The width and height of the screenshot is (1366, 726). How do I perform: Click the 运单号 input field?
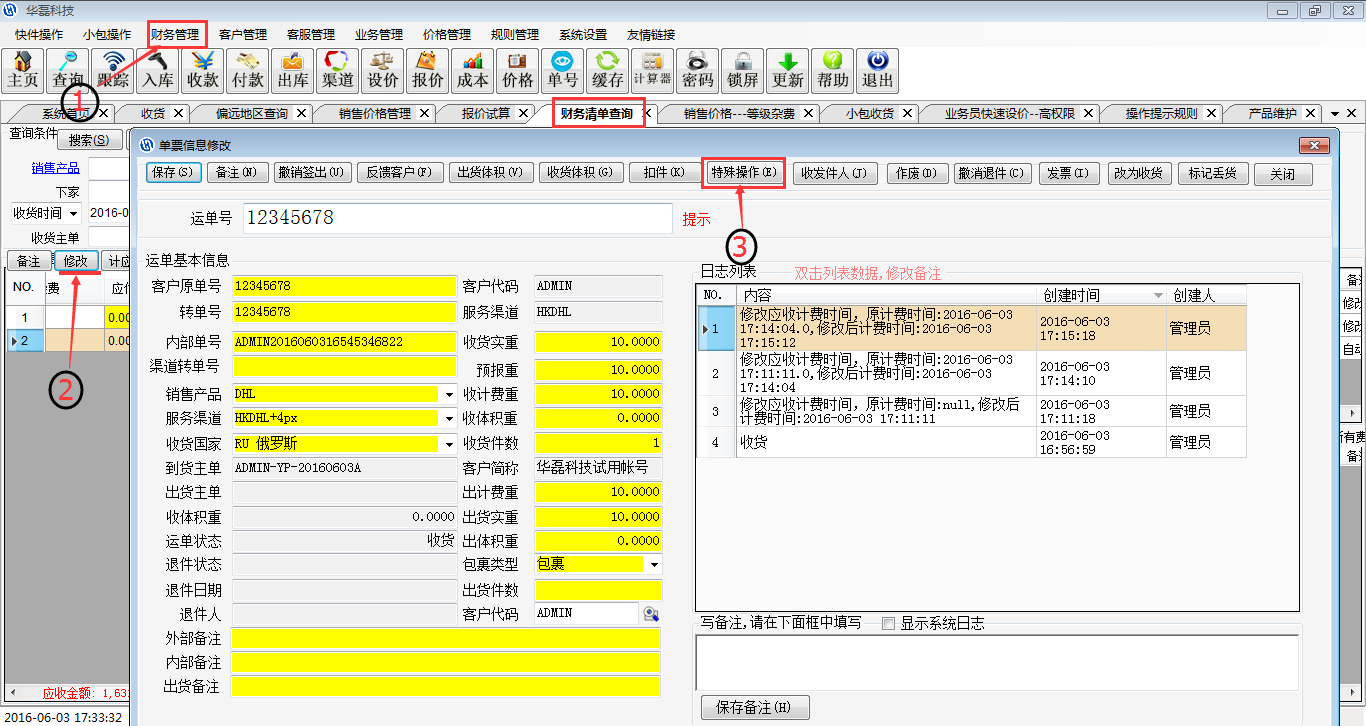pyautogui.click(x=457, y=218)
